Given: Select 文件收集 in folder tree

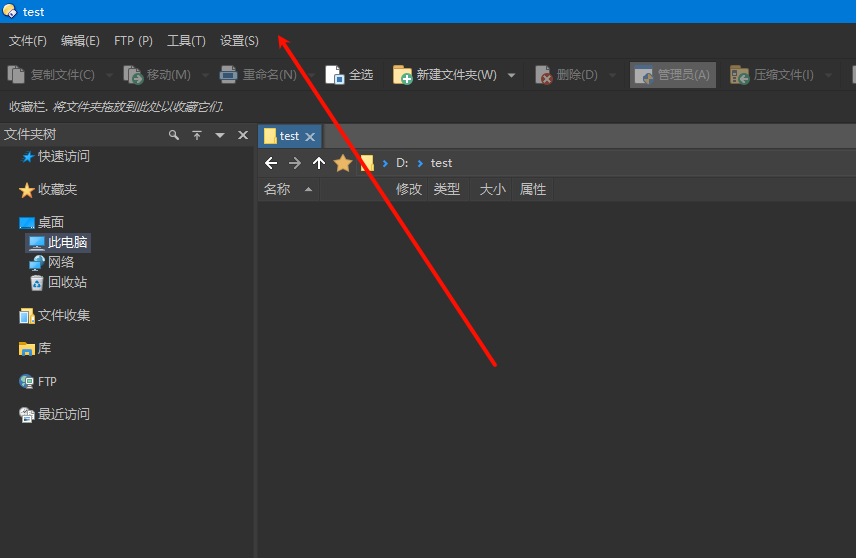Looking at the screenshot, I should click(x=55, y=316).
